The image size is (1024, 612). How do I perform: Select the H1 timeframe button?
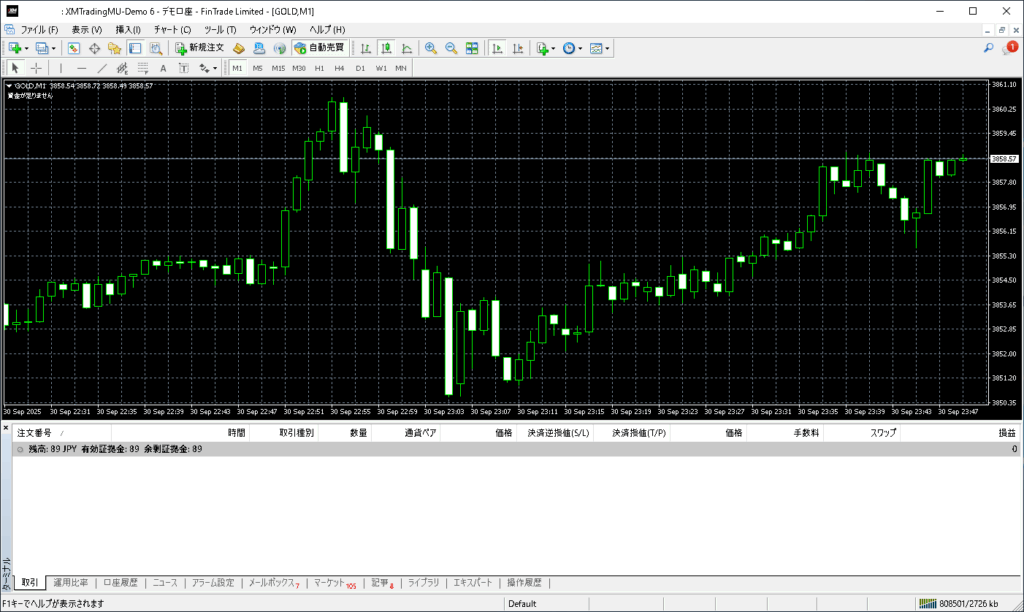[319, 68]
